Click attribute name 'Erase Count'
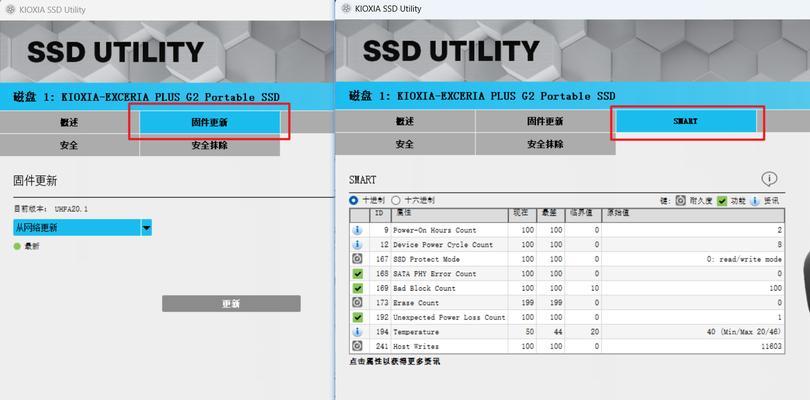The image size is (810, 400). click(x=416, y=303)
